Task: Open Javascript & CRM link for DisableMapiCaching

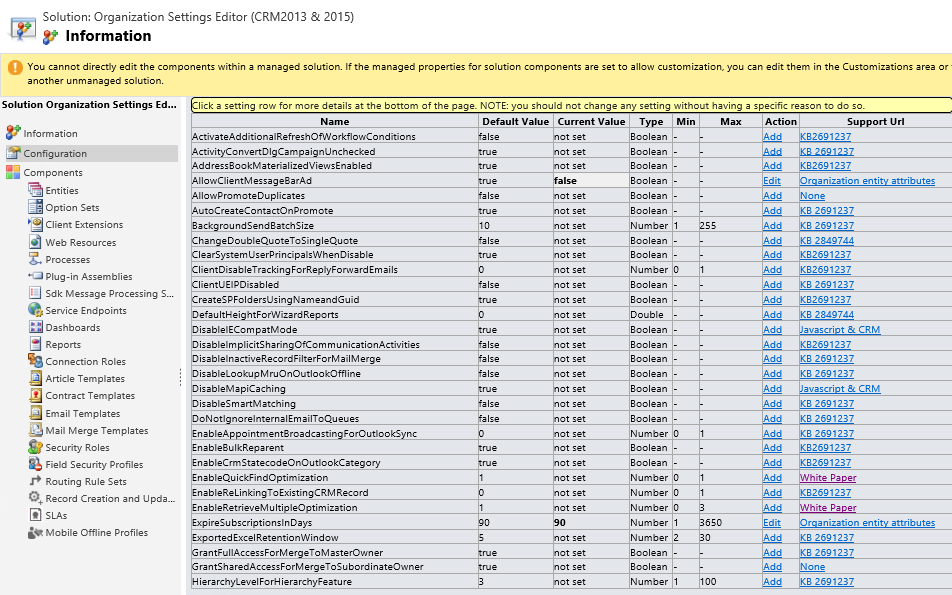Action: 840,389
